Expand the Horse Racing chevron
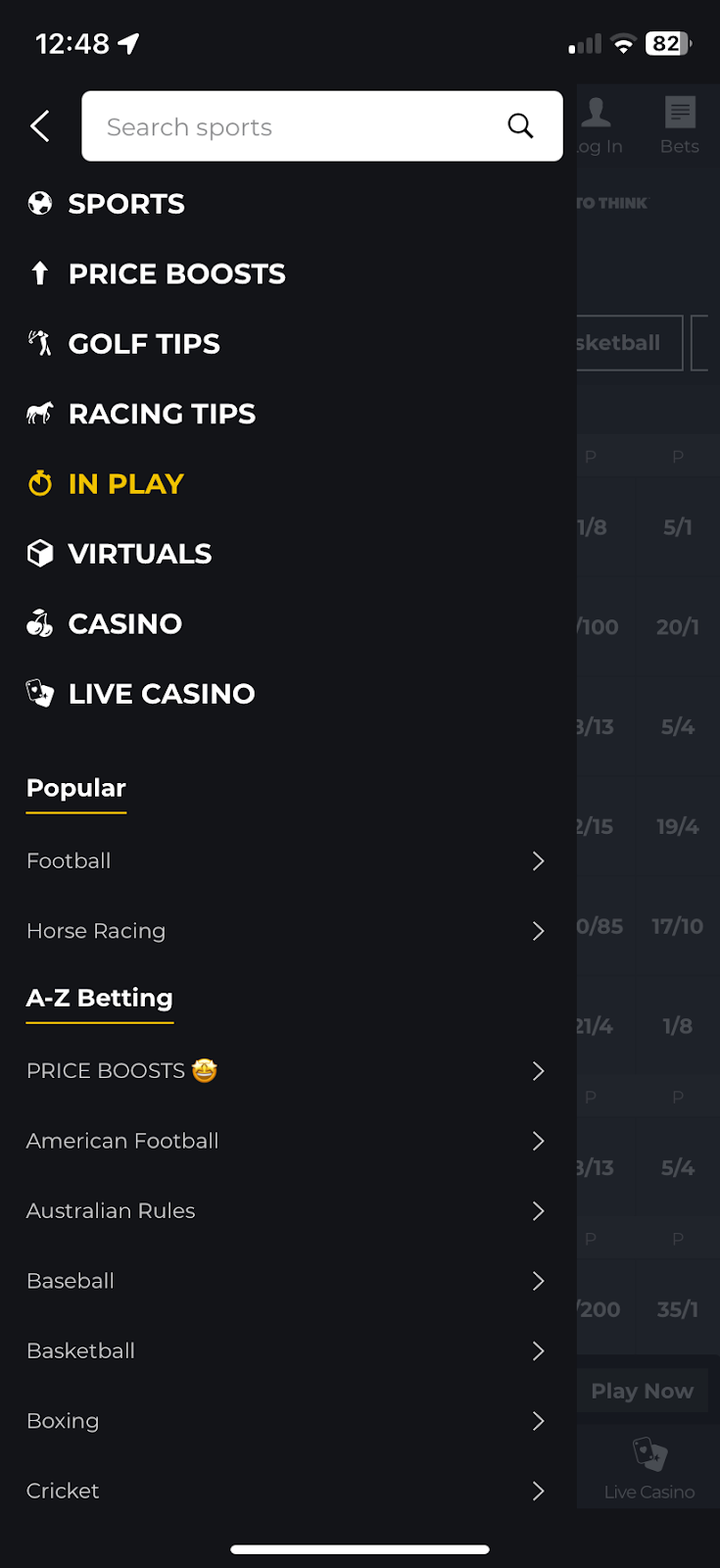 pos(538,931)
